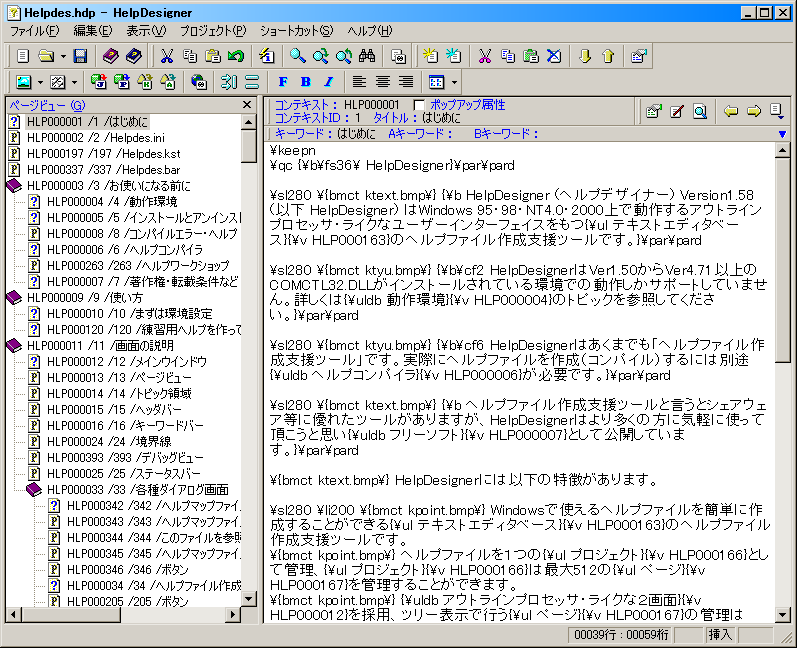Apply bold with the B icon
This screenshot has width=797, height=648.
(x=305, y=82)
